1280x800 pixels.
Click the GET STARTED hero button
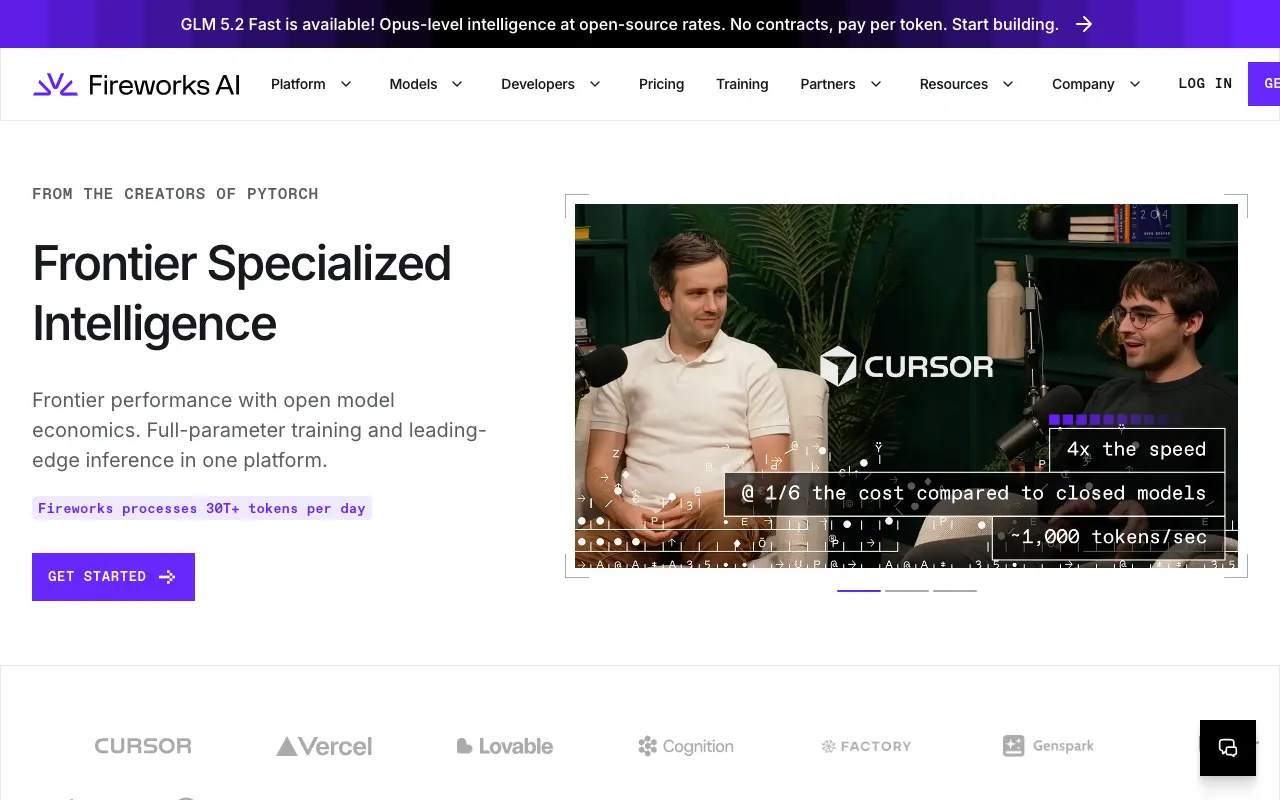point(113,577)
